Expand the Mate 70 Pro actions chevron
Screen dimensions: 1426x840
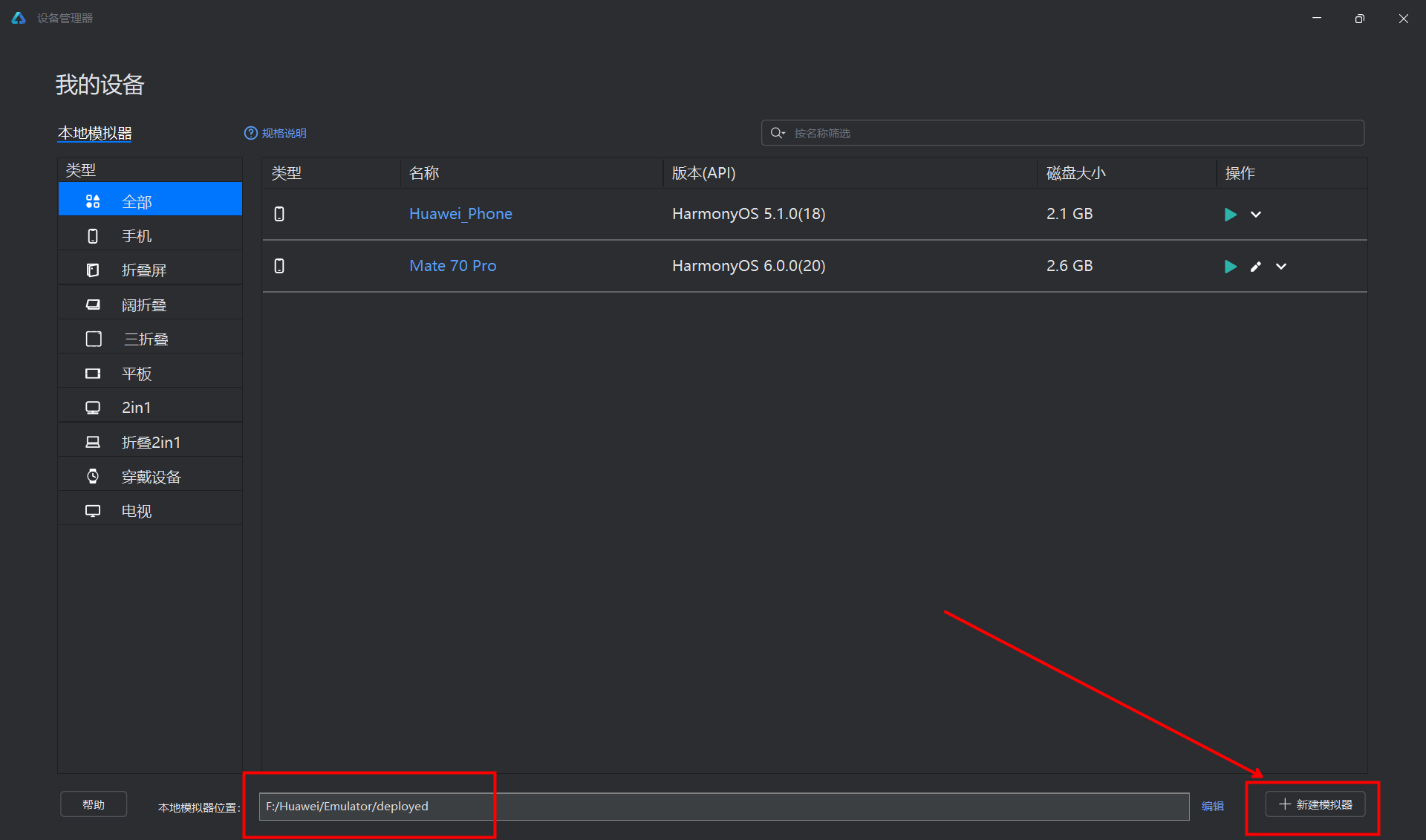point(1281,267)
